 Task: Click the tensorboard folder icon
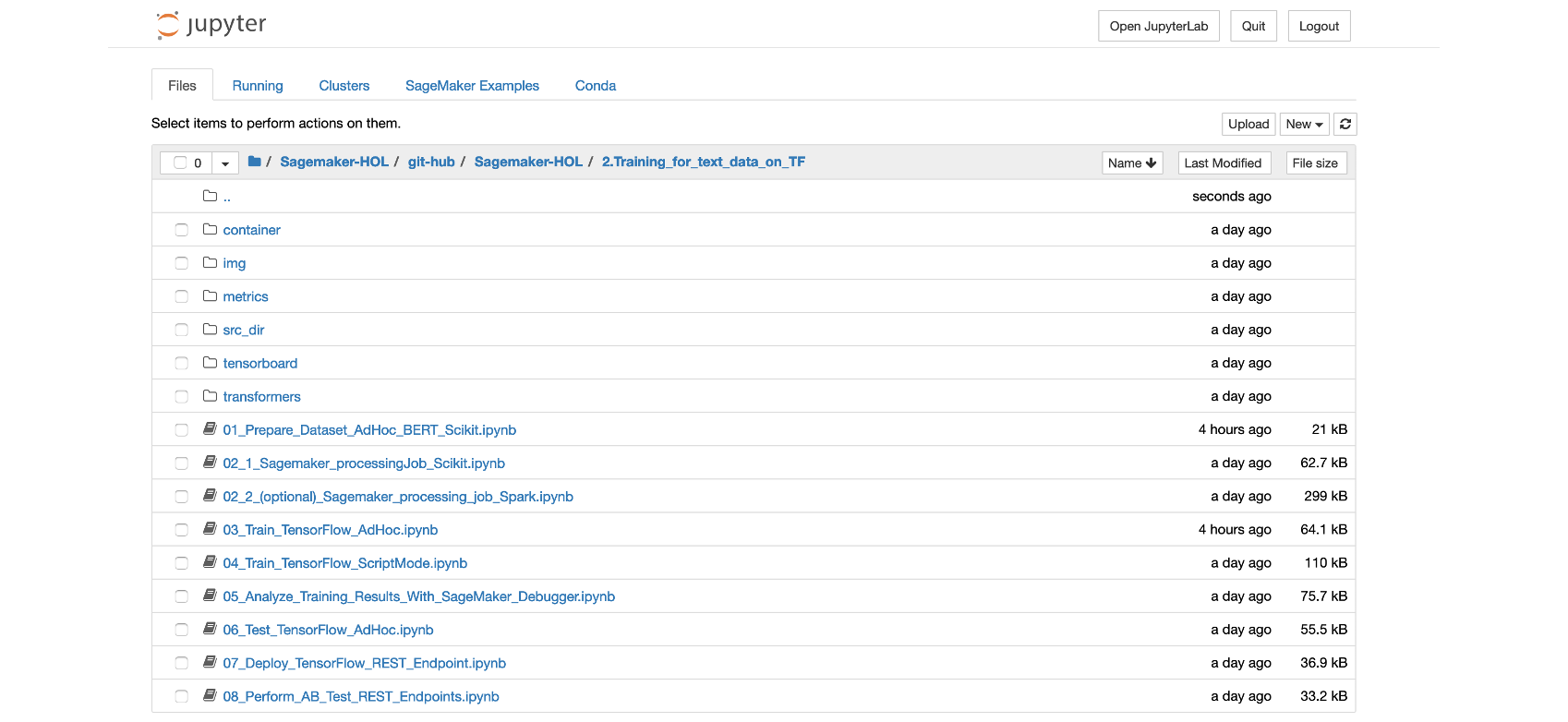point(210,362)
